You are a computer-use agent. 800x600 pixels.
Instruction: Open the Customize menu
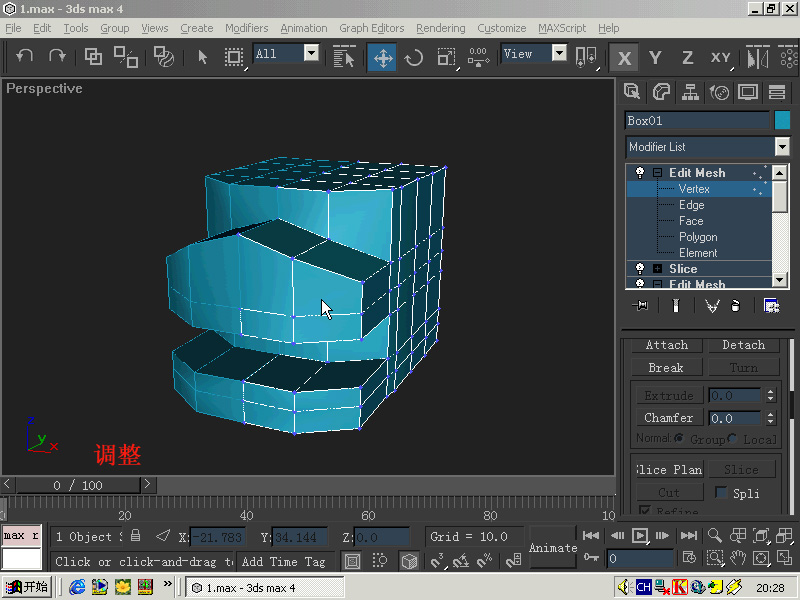502,28
